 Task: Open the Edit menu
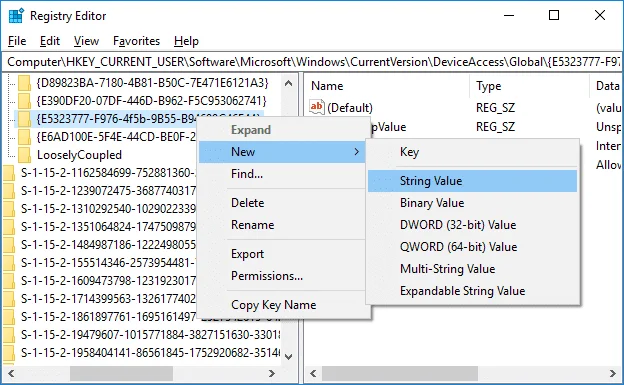pos(50,41)
